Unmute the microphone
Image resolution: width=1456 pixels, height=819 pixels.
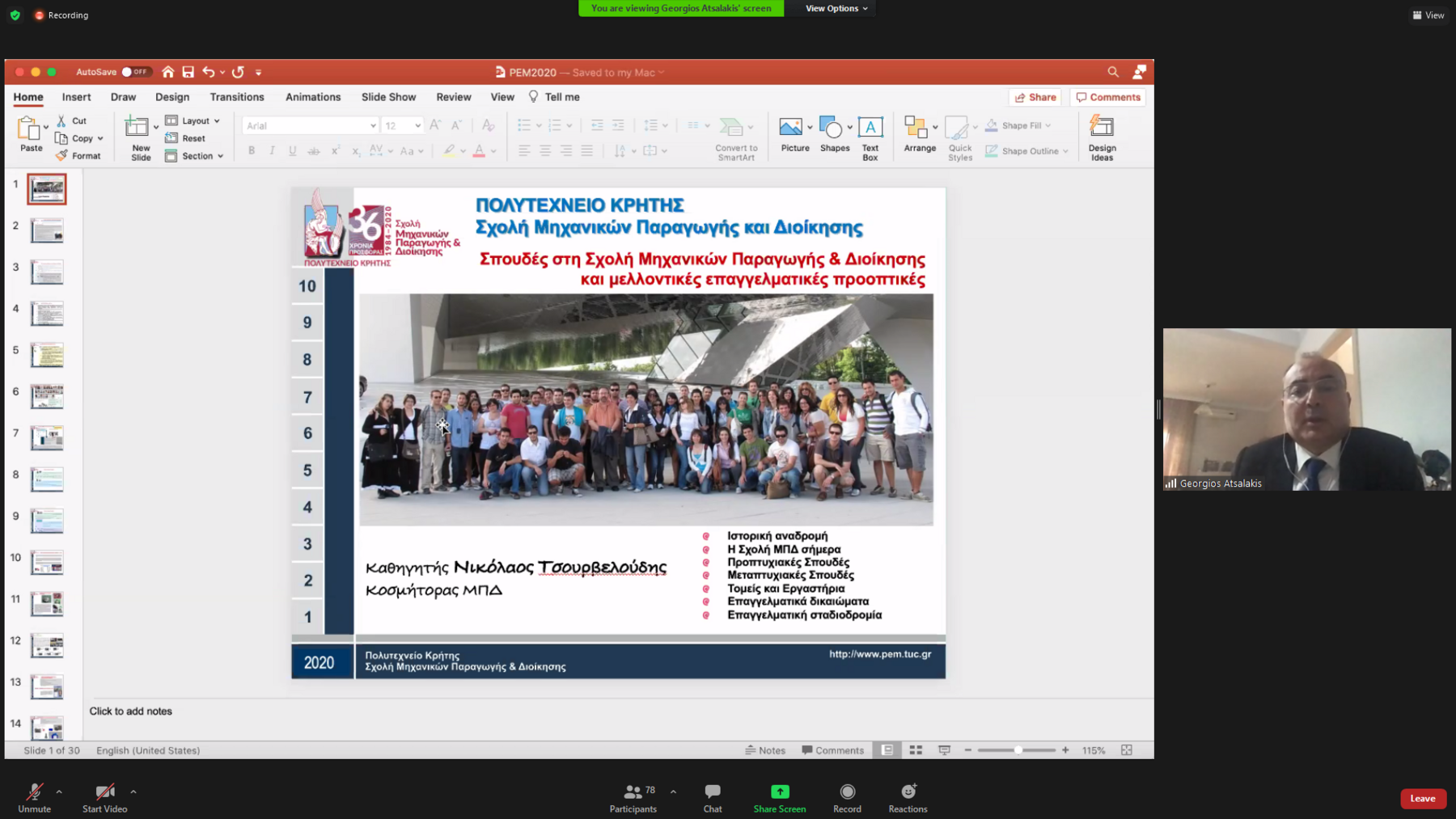(x=34, y=792)
